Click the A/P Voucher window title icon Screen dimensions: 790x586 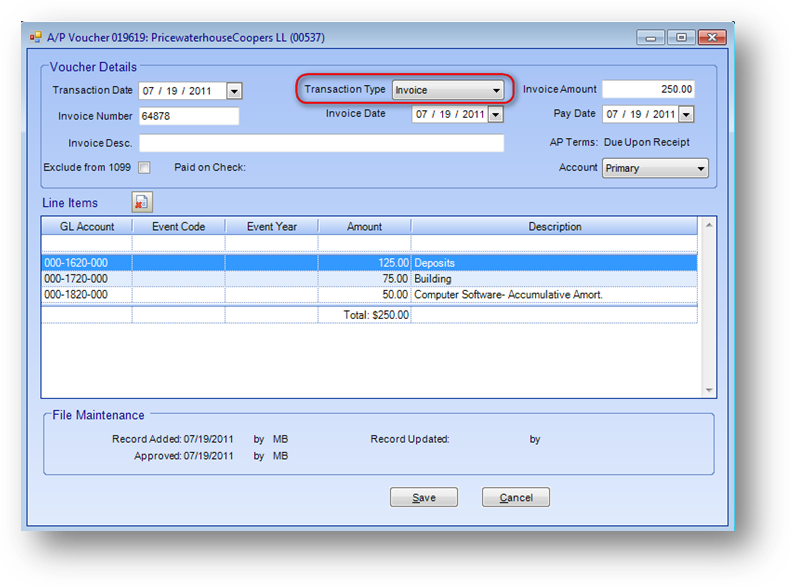pyautogui.click(x=35, y=37)
